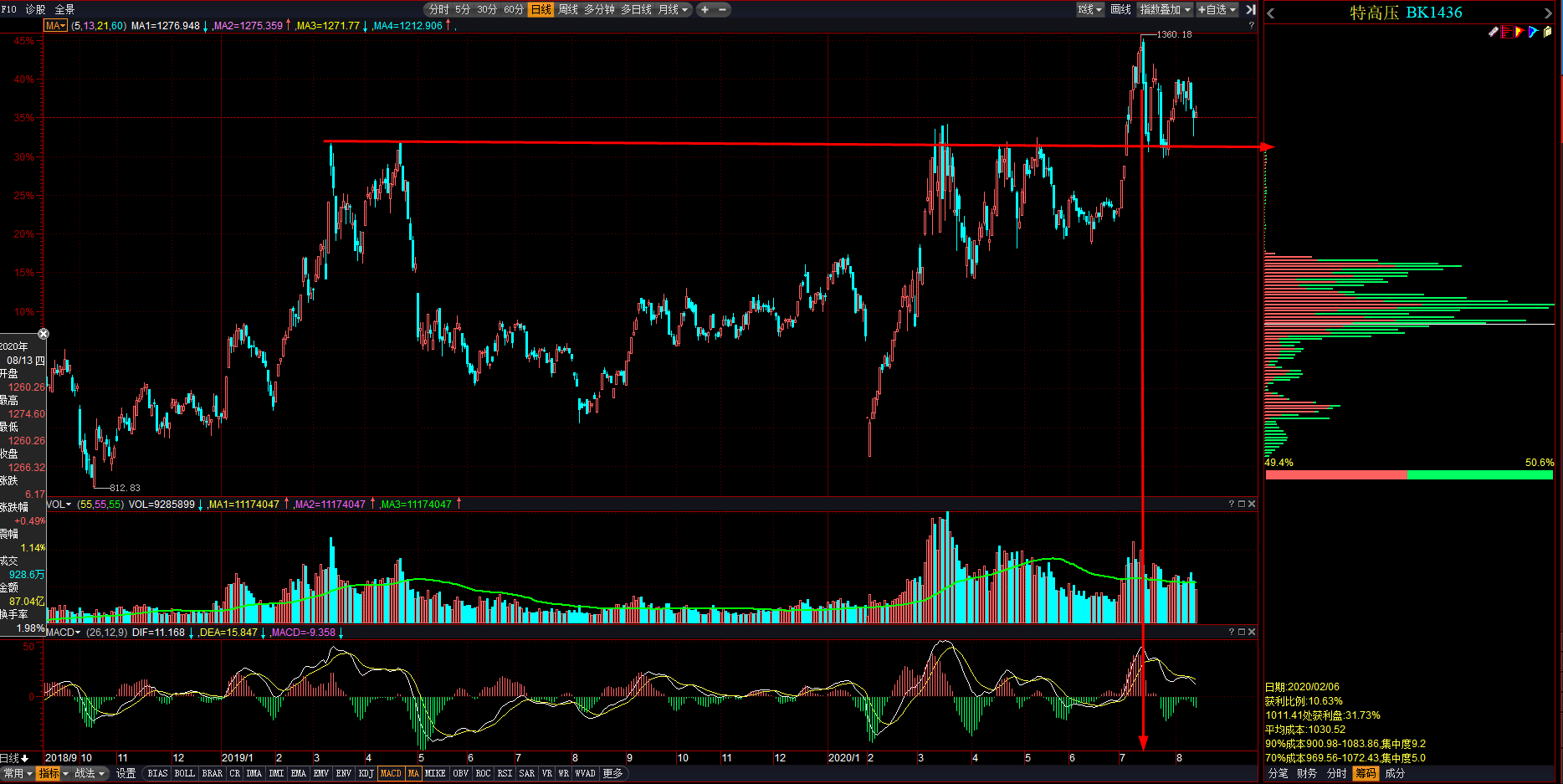Image resolution: width=1563 pixels, height=784 pixels.
Task: Open the K线 chart type dropdown
Action: click(x=1089, y=9)
